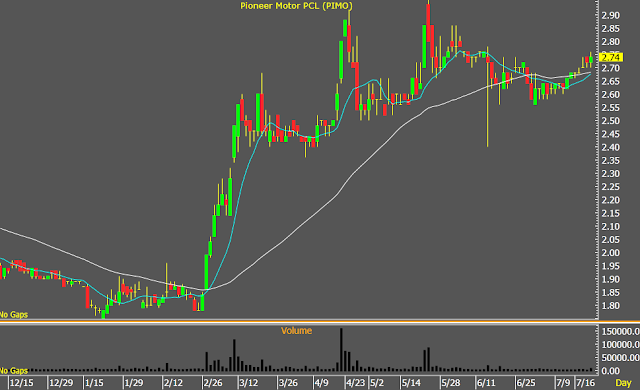Click No Gaps label in price pane
640x390 pixels.
(14, 315)
